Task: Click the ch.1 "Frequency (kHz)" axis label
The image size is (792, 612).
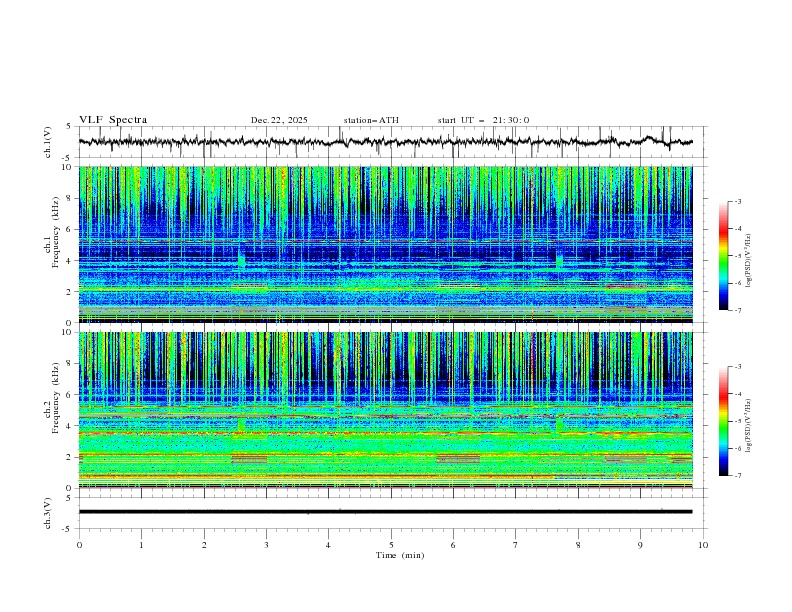Action: point(56,233)
